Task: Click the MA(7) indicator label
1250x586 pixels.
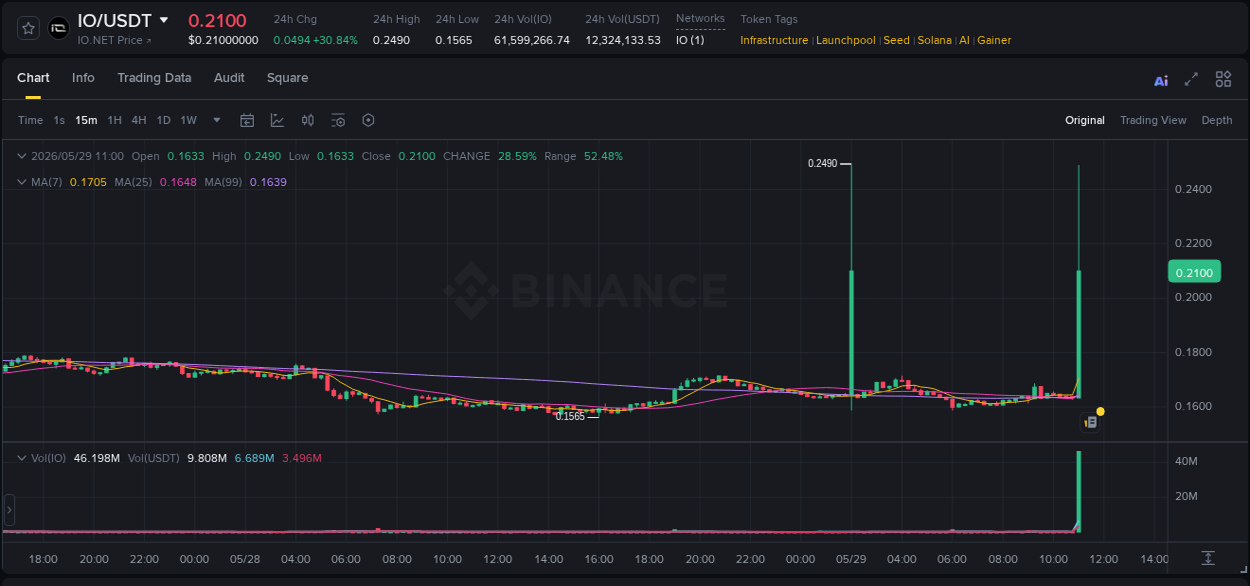Action: [x=46, y=182]
